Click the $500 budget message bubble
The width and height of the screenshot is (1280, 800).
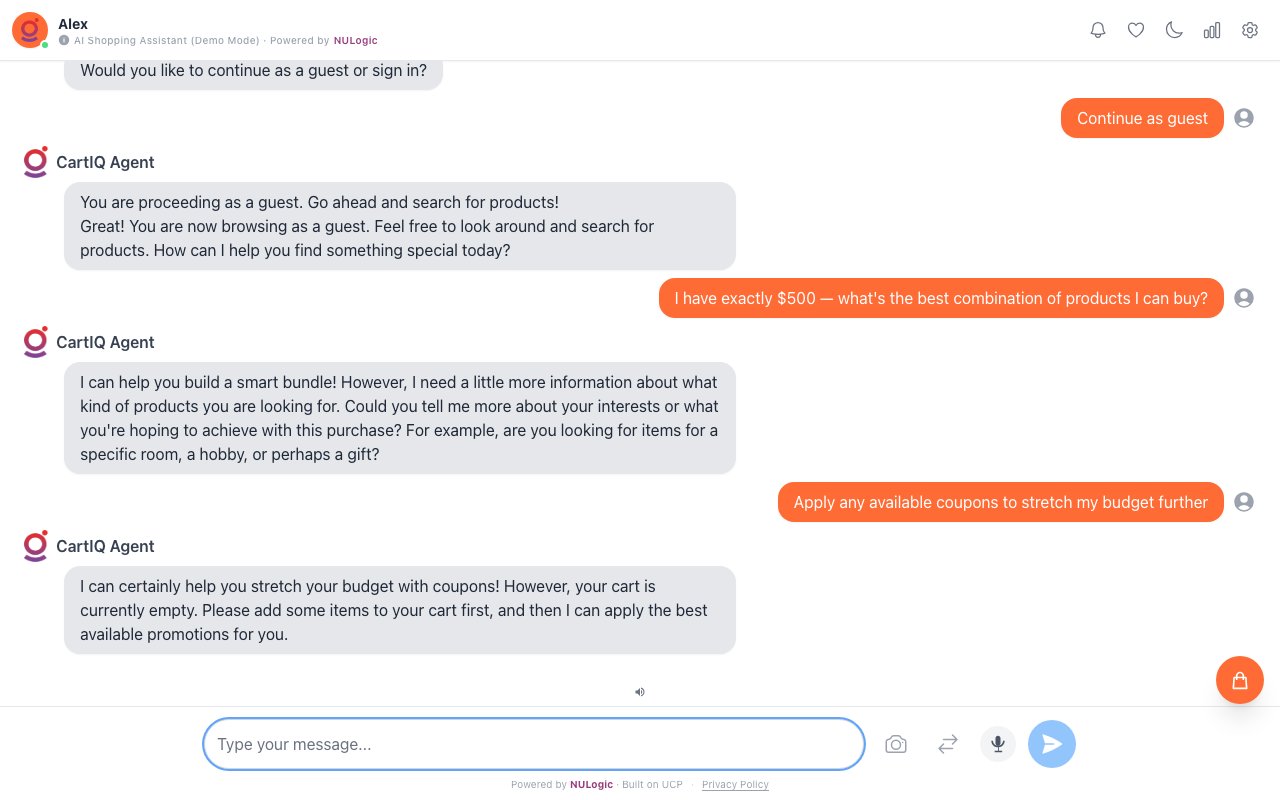(x=941, y=298)
